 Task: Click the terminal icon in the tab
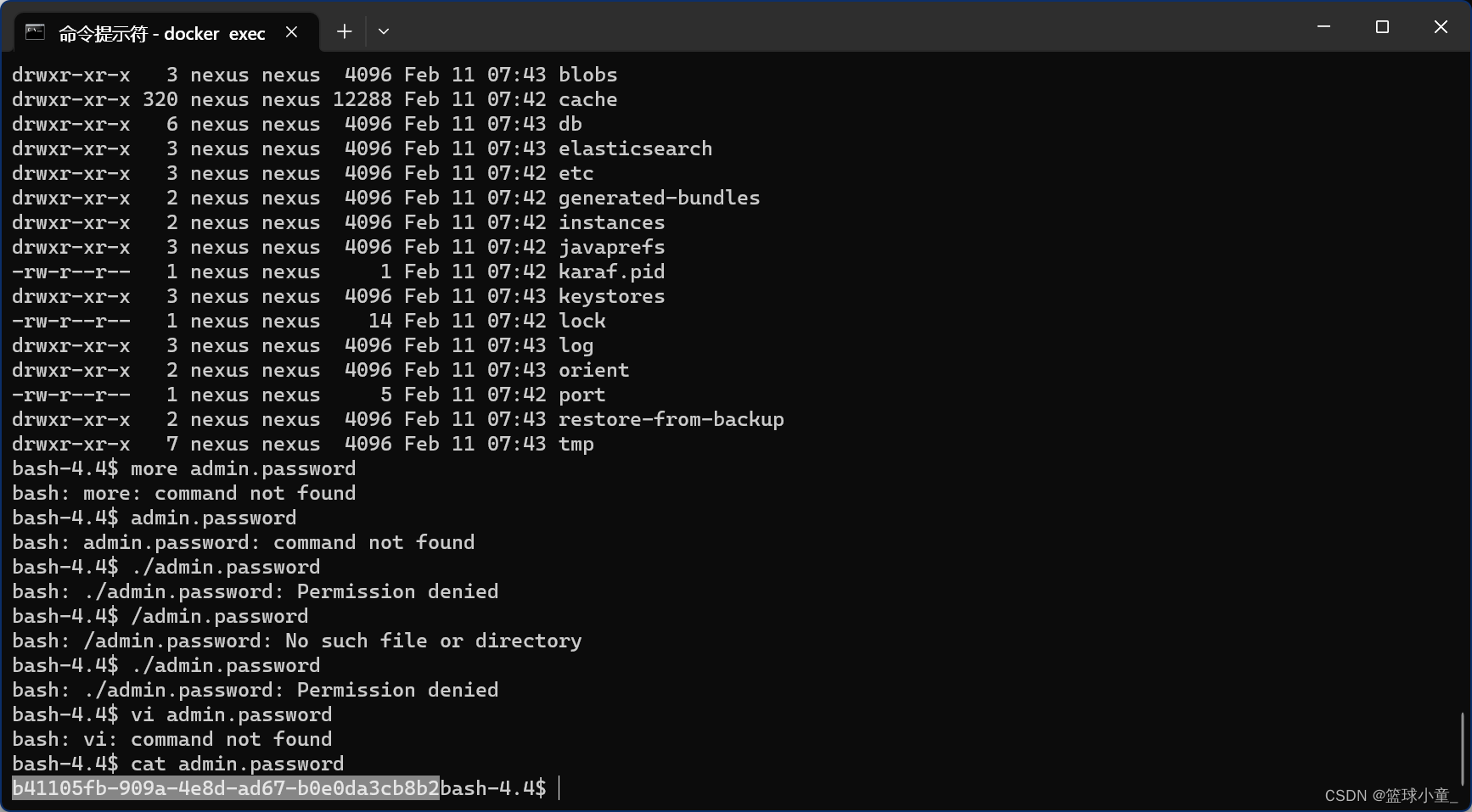pyautogui.click(x=35, y=32)
